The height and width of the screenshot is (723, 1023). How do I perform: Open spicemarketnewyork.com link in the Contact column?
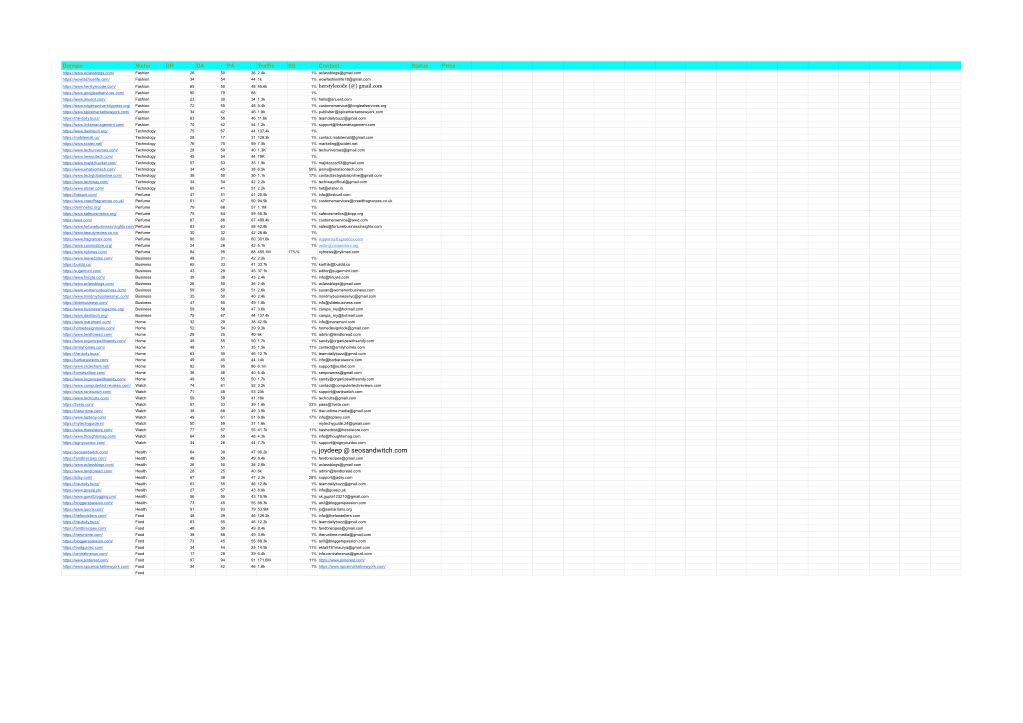point(352,567)
